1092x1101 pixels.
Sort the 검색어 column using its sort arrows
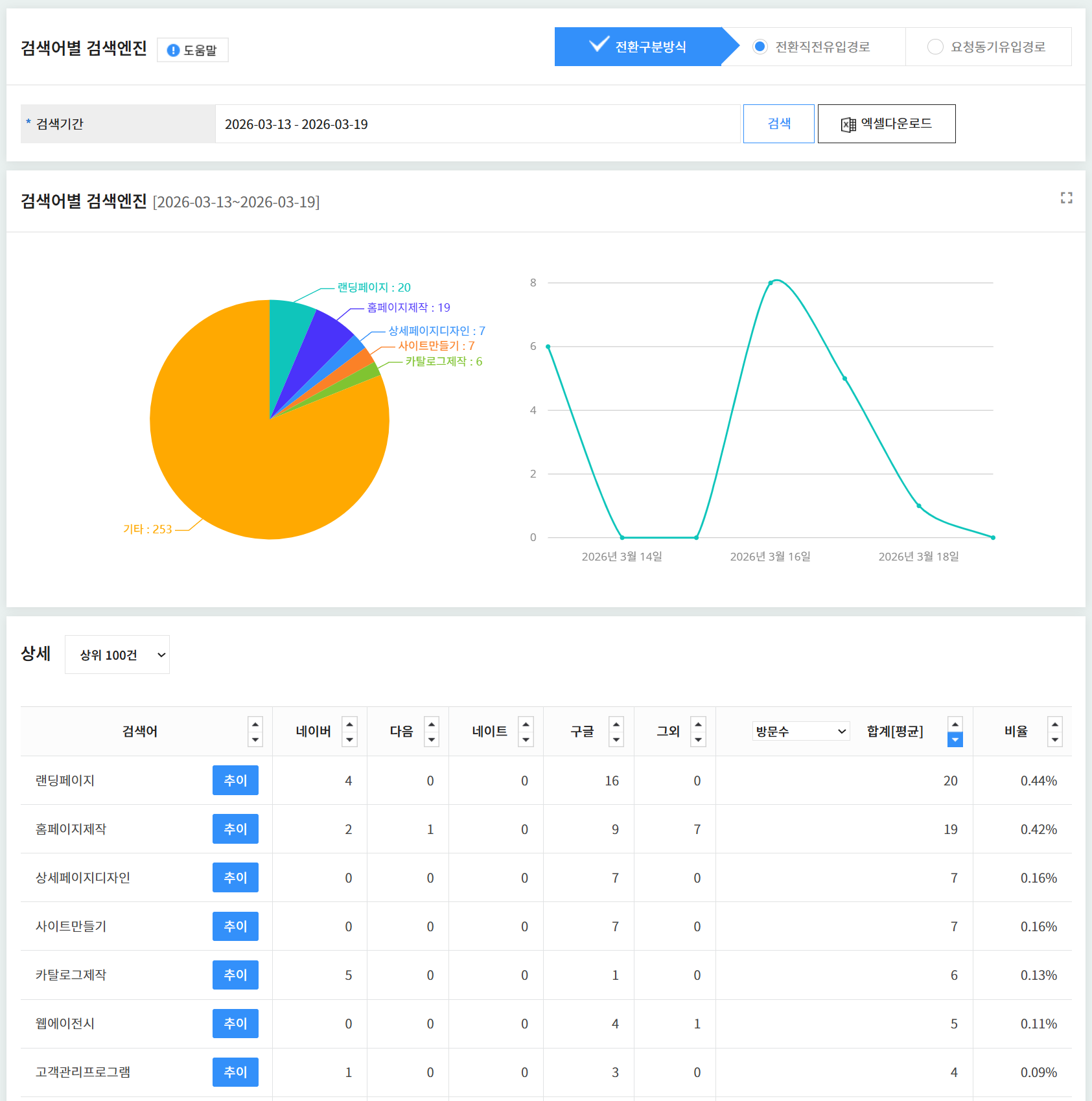pos(255,732)
